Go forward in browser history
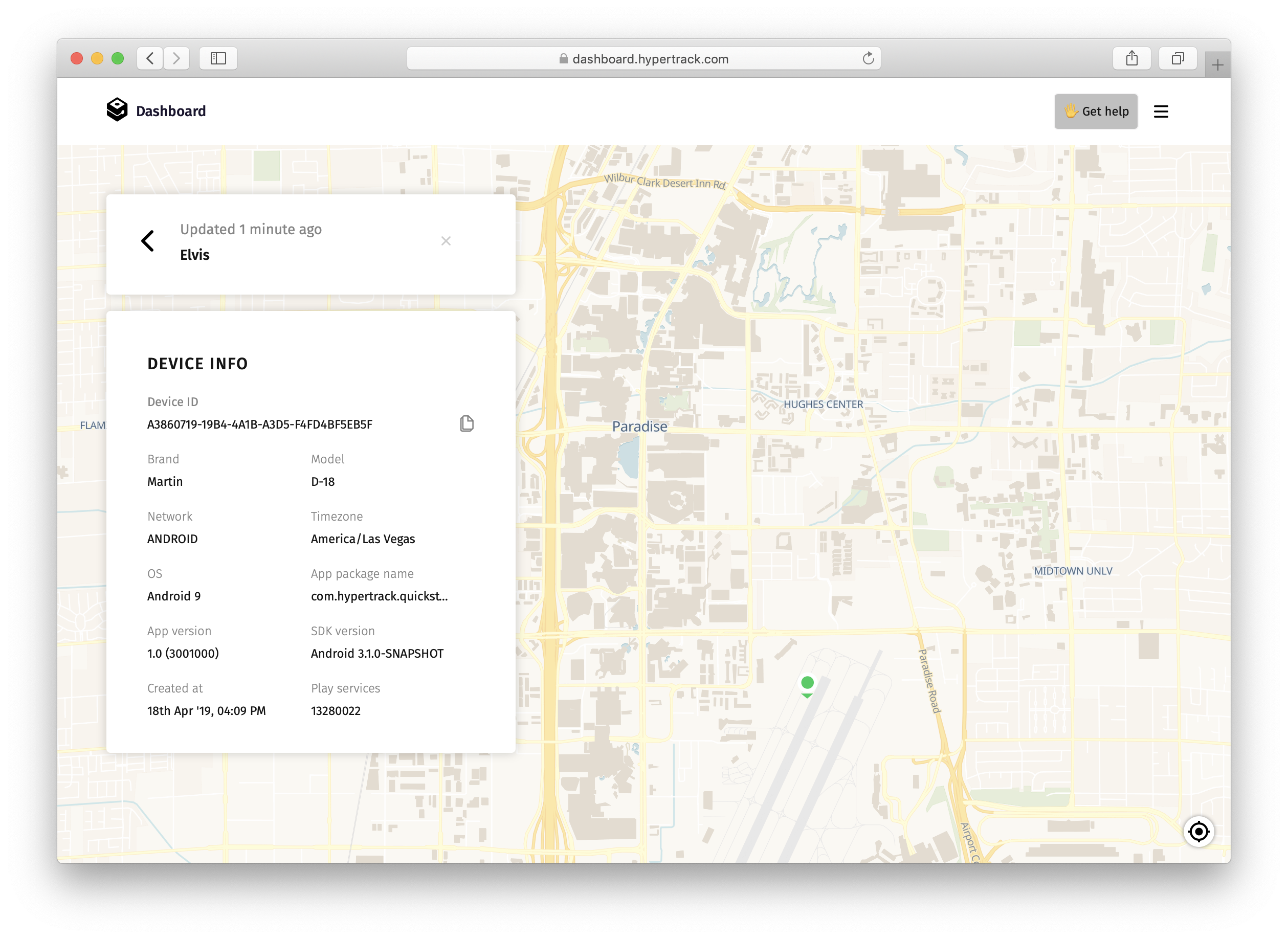 tap(177, 58)
